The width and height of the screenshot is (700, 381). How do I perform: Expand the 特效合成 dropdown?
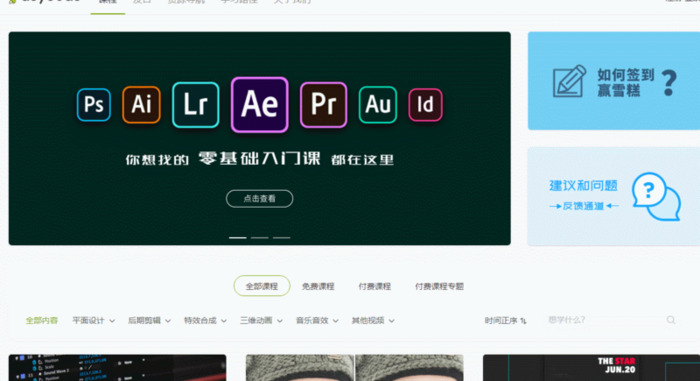pyautogui.click(x=205, y=320)
